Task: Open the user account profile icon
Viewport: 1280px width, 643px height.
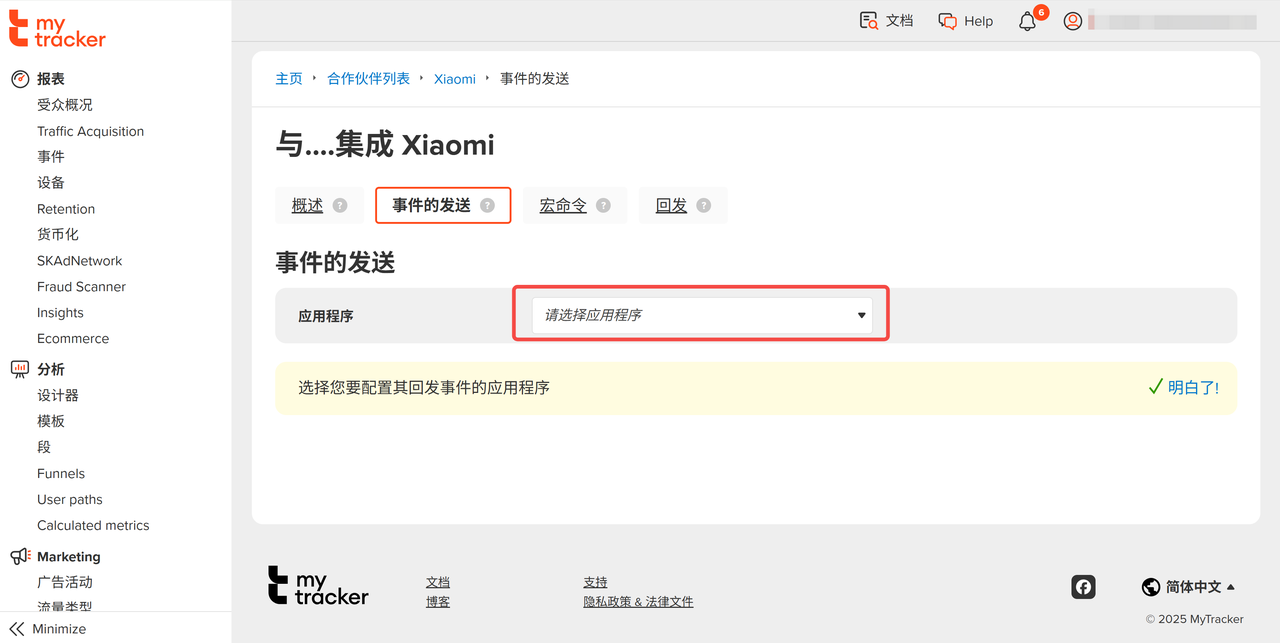Action: click(x=1073, y=21)
